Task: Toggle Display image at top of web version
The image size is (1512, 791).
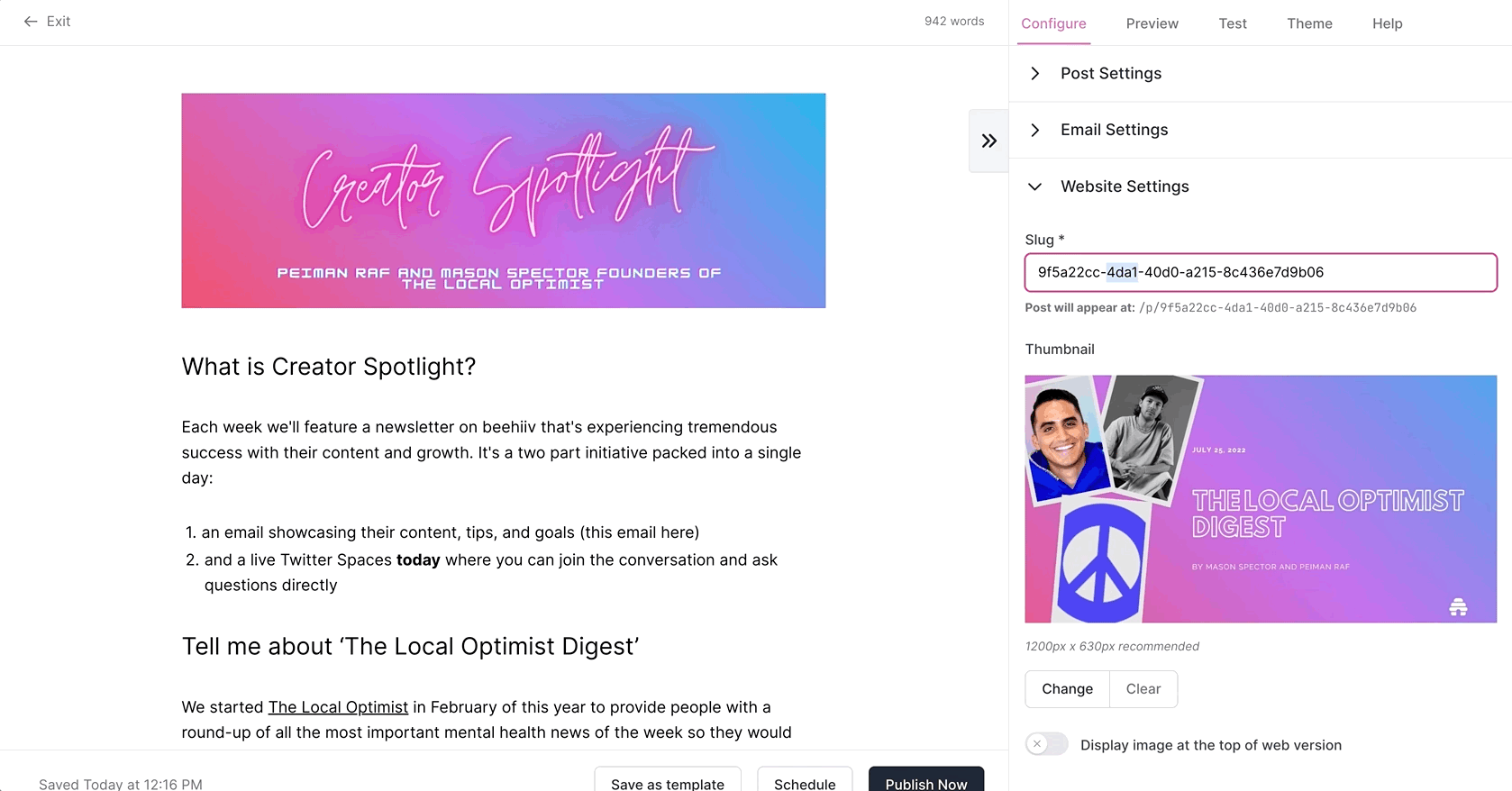Action: pyautogui.click(x=1046, y=744)
